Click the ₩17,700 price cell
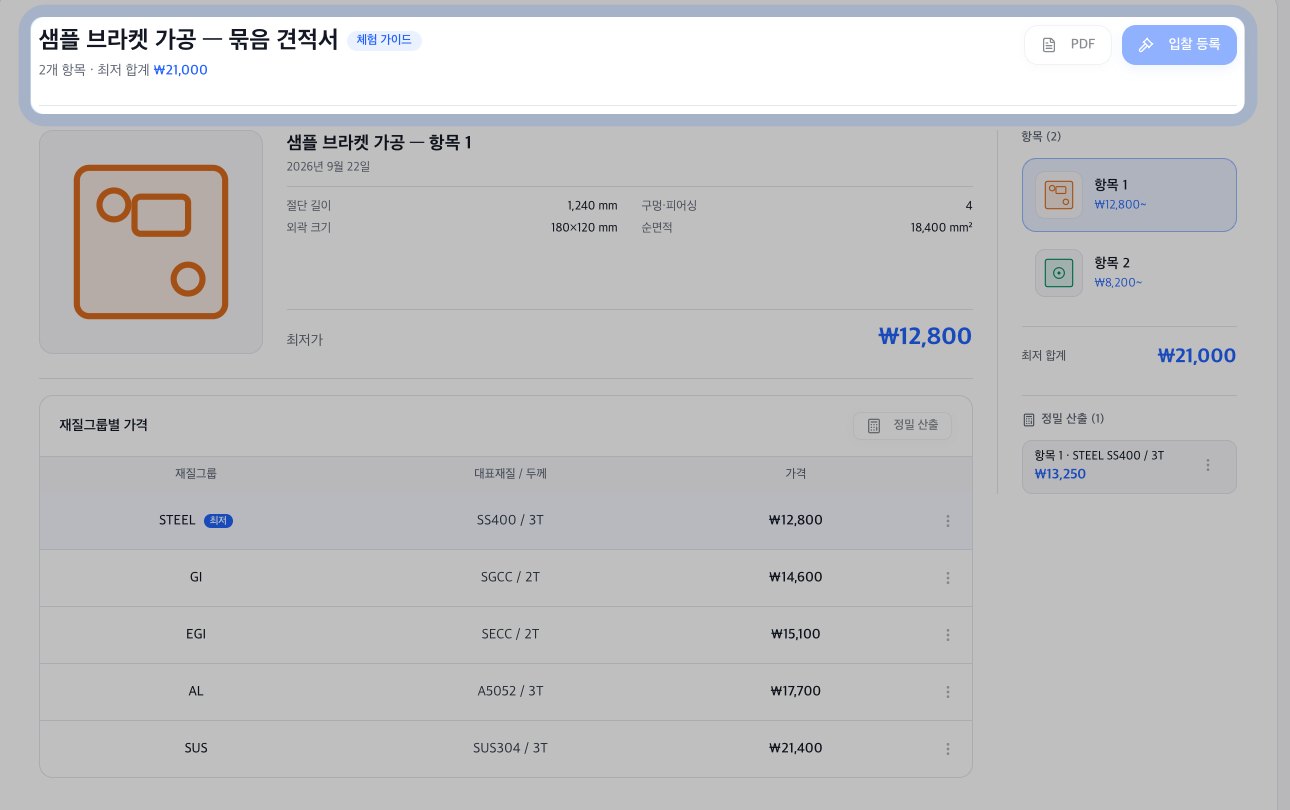The width and height of the screenshot is (1290, 810). tap(796, 692)
